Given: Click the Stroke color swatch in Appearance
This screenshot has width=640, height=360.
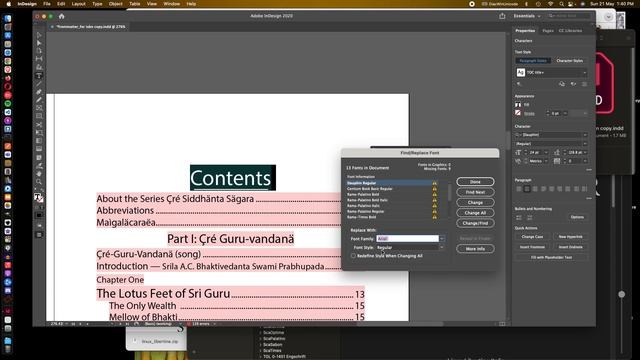Looking at the screenshot, I should [x=518, y=113].
